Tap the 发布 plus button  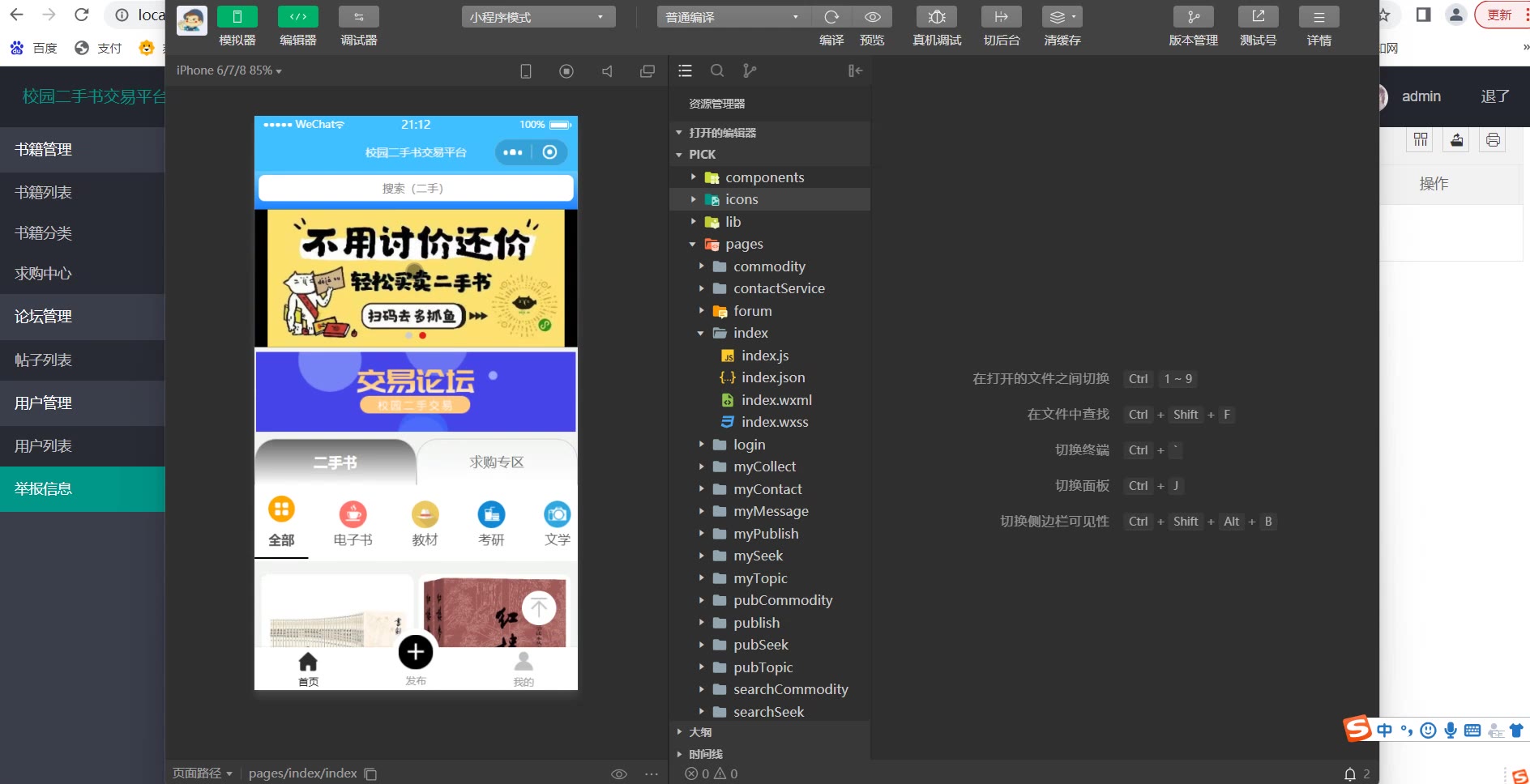pyautogui.click(x=416, y=652)
